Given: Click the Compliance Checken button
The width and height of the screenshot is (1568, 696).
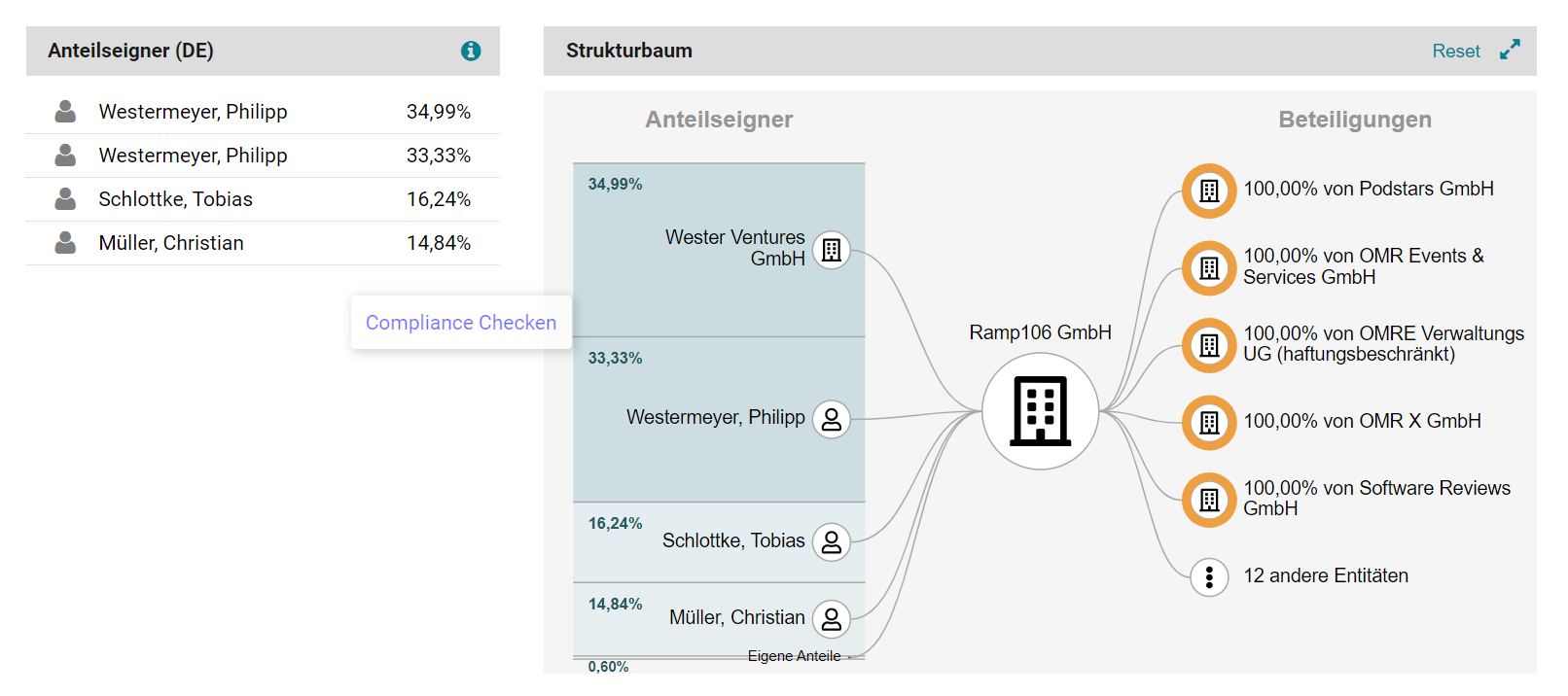Looking at the screenshot, I should [x=461, y=323].
